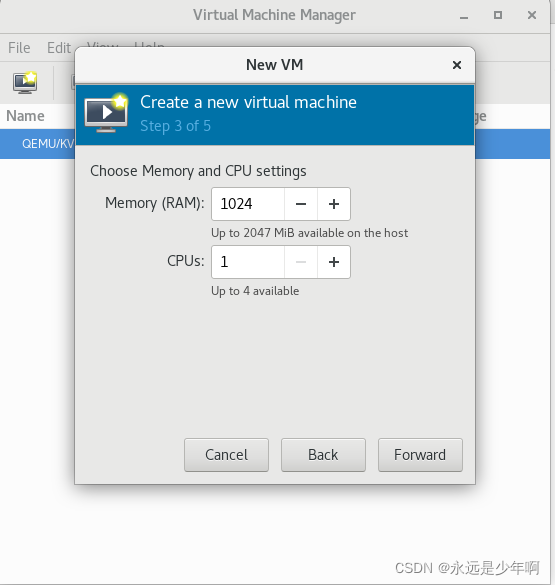Open the Edit menu
This screenshot has height=585, width=555.
coord(59,48)
